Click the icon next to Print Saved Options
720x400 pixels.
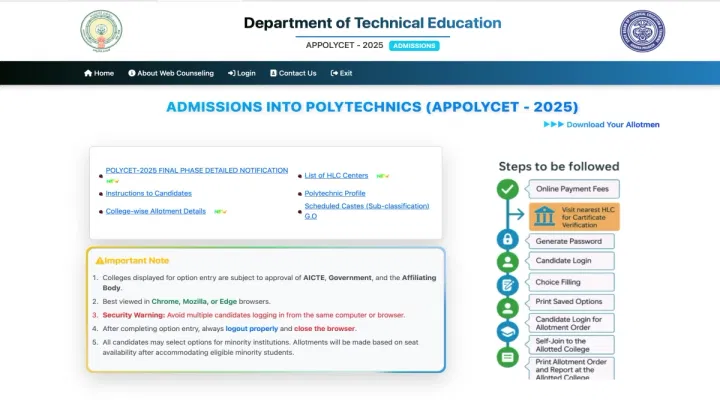pos(508,307)
